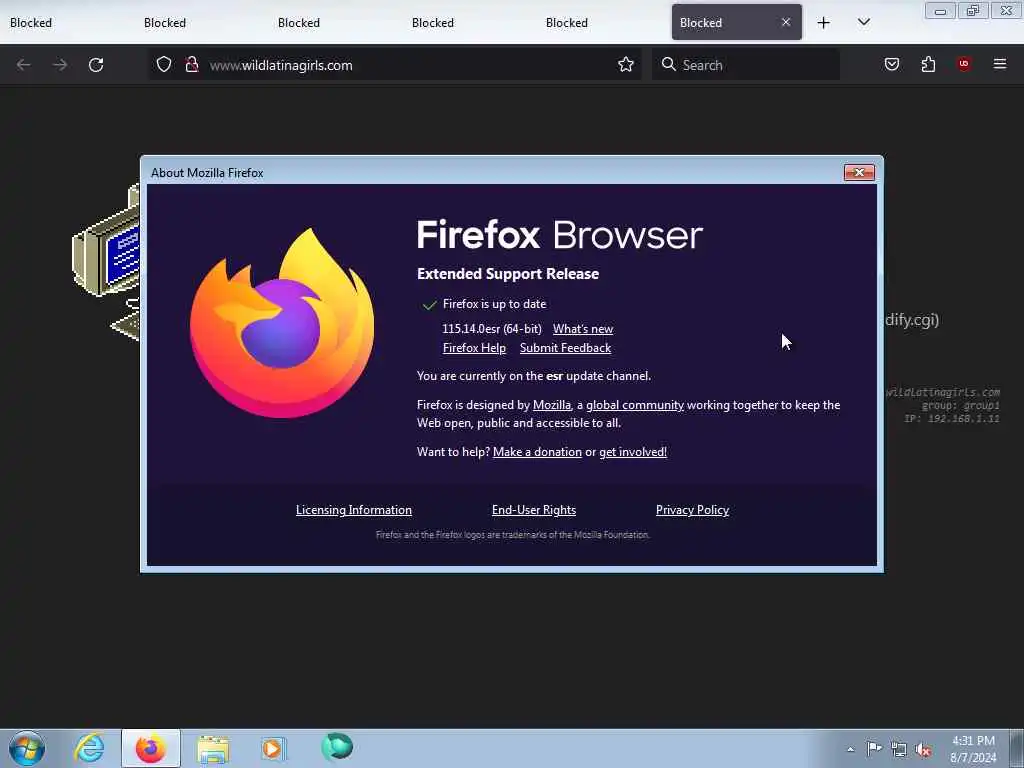Click the uBlock Origin toolbar icon
This screenshot has height=768, width=1024.
tap(964, 64)
